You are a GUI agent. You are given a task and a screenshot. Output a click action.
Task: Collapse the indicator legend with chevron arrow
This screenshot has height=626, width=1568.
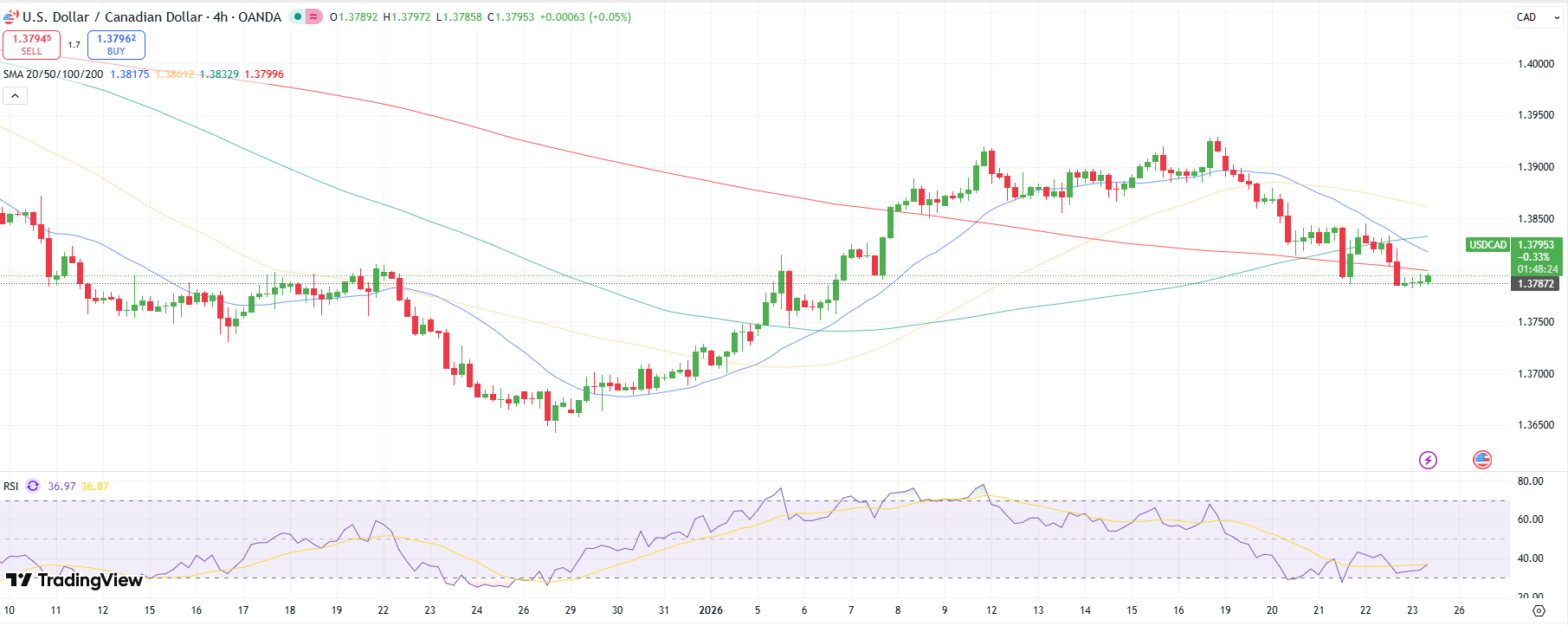pyautogui.click(x=15, y=96)
